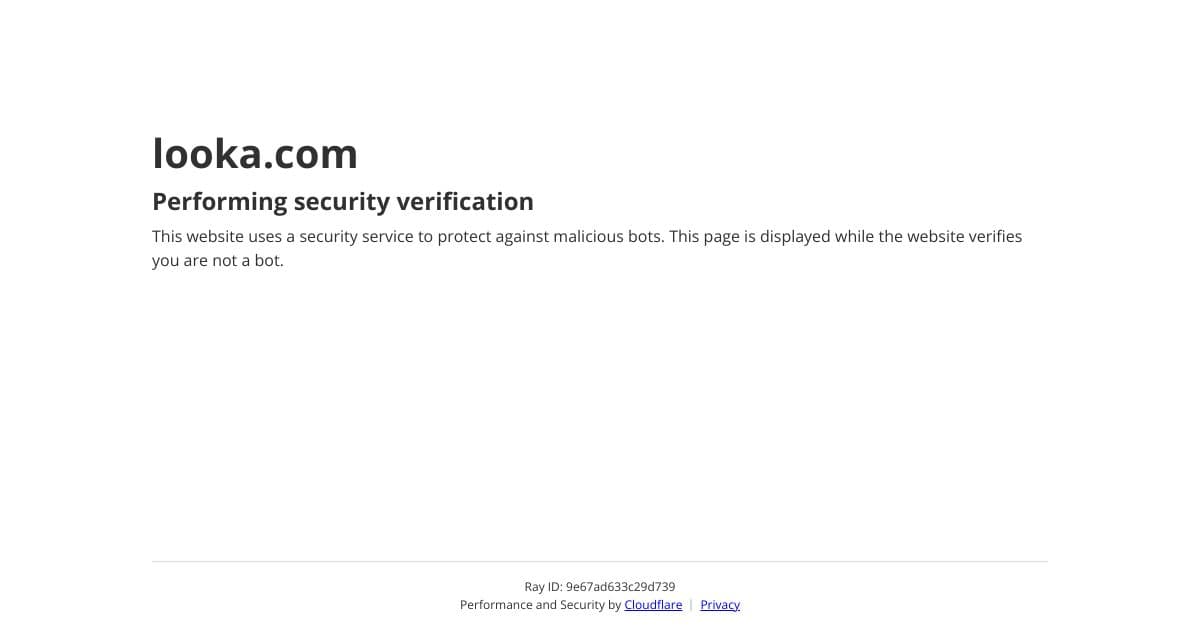Screen dimensions: 1200x630
Task: Click the line "you are not a bot."
Action: click(218, 261)
